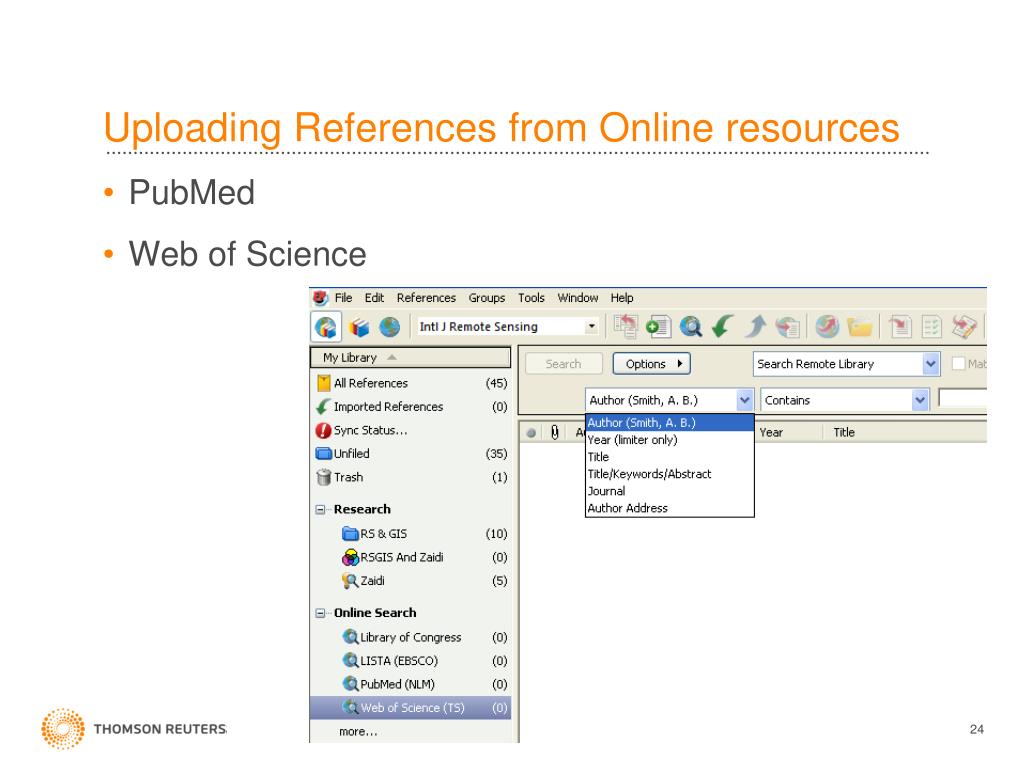Click the Insert Citation icon

901,326
